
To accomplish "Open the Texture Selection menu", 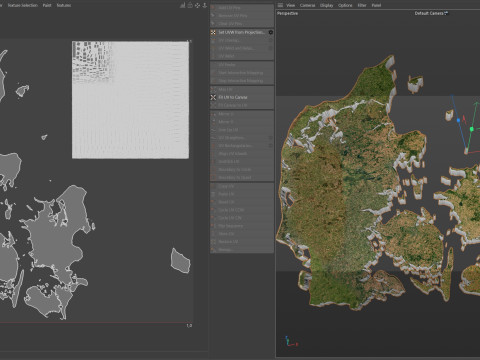I will click(23, 5).
